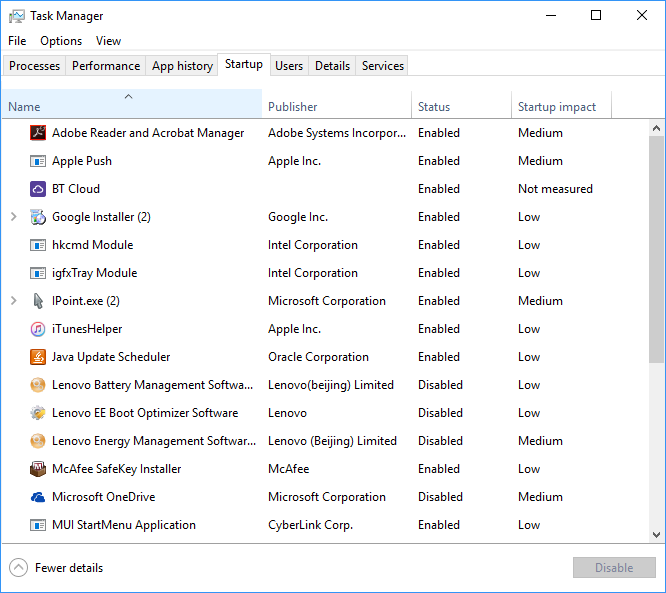Click the MUI StartMenu Application icon
Viewport: 666px width, 593px height.
(38, 525)
